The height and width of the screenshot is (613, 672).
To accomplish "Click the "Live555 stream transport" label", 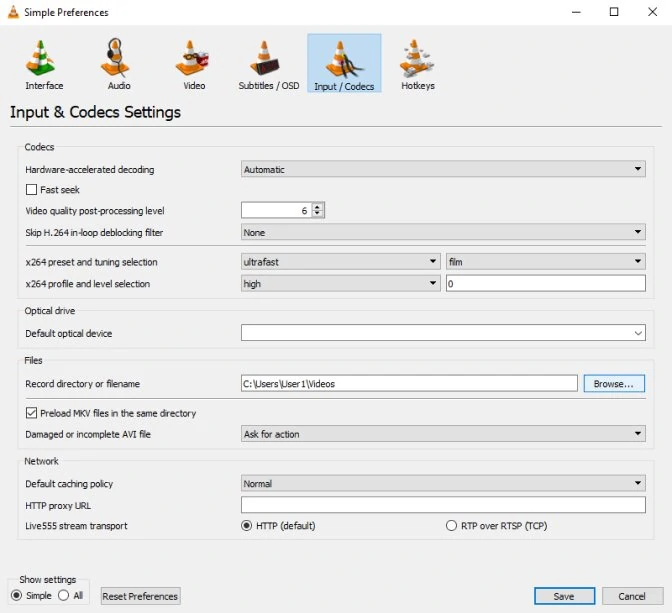I will tap(76, 526).
